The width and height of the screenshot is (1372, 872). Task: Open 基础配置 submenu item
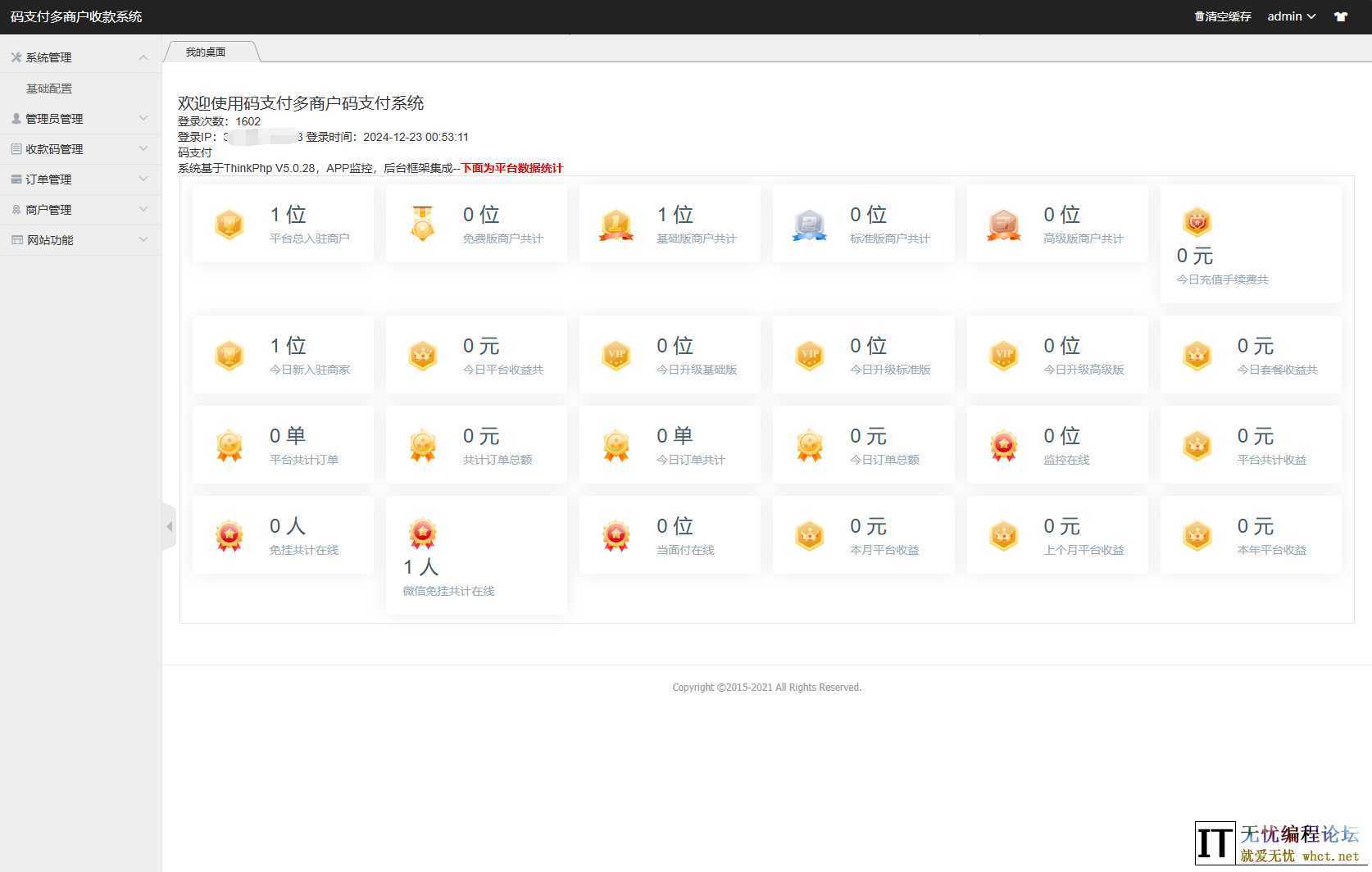pos(49,89)
